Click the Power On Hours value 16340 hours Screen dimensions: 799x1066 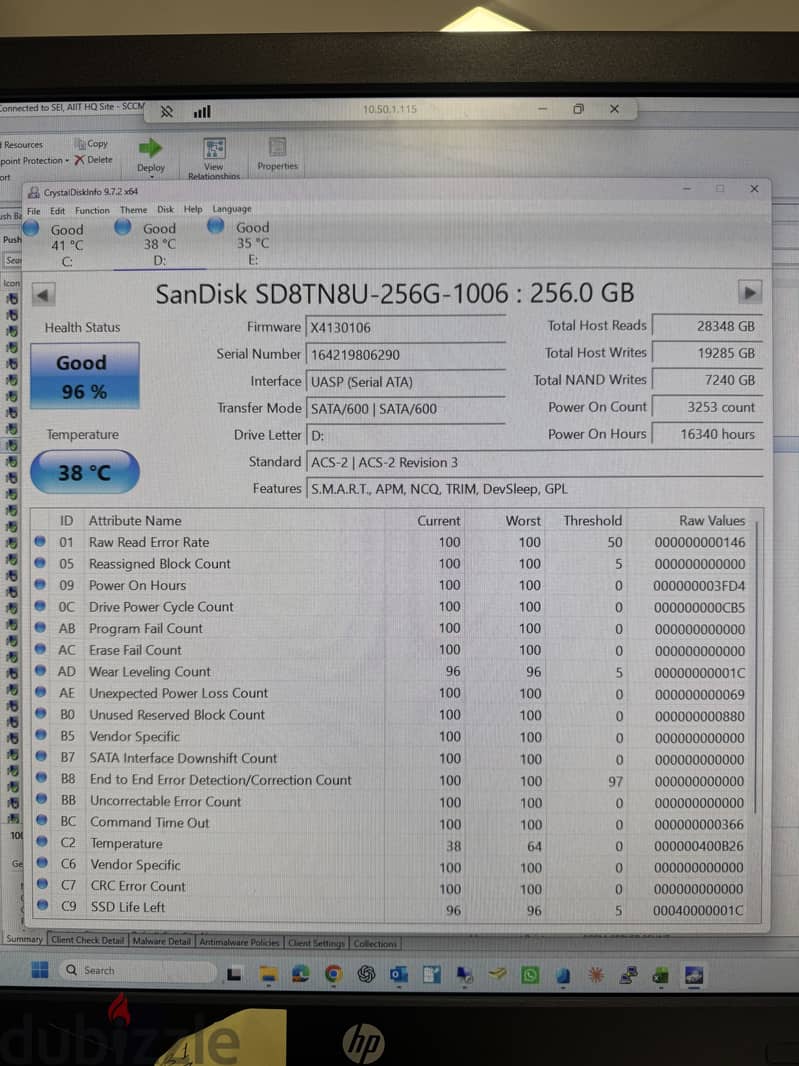707,434
